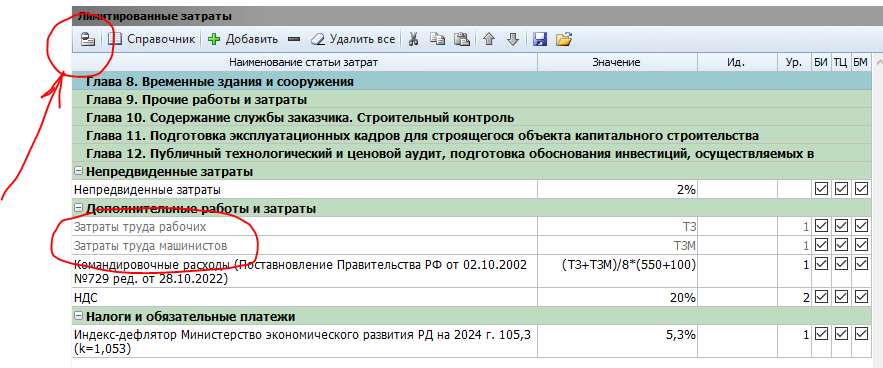883x368 pixels.
Task: Select the НДС row name
Action: coord(304,297)
